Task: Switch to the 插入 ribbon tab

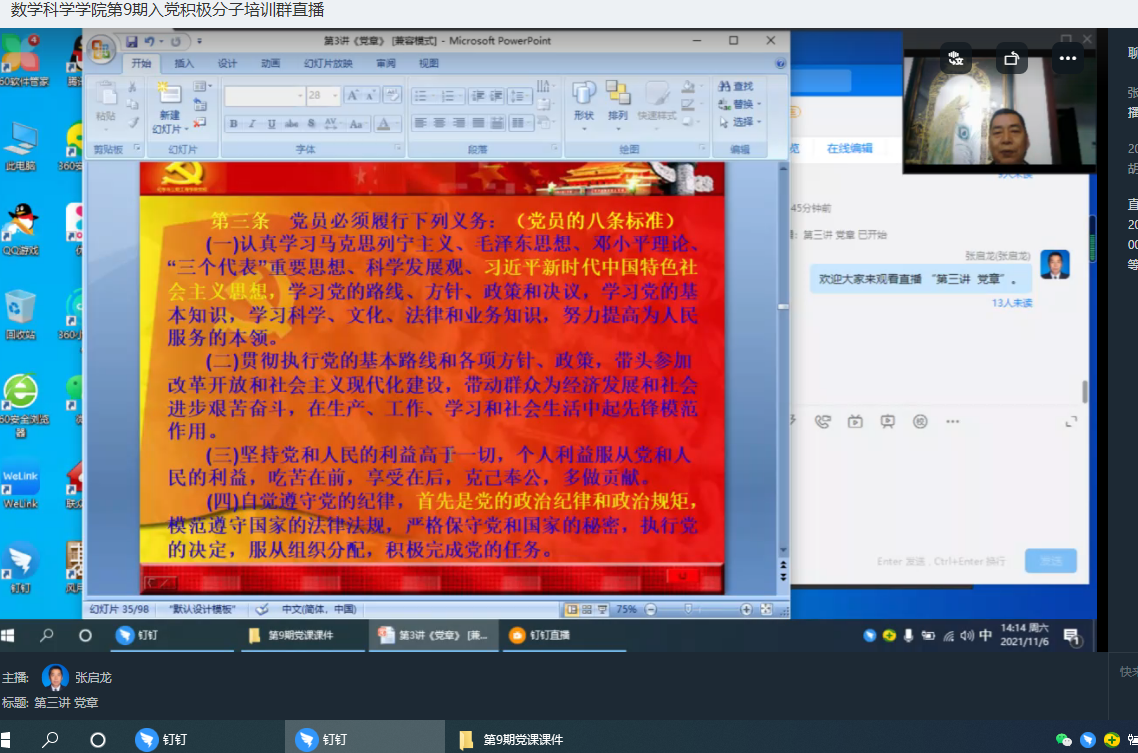Action: click(x=184, y=64)
